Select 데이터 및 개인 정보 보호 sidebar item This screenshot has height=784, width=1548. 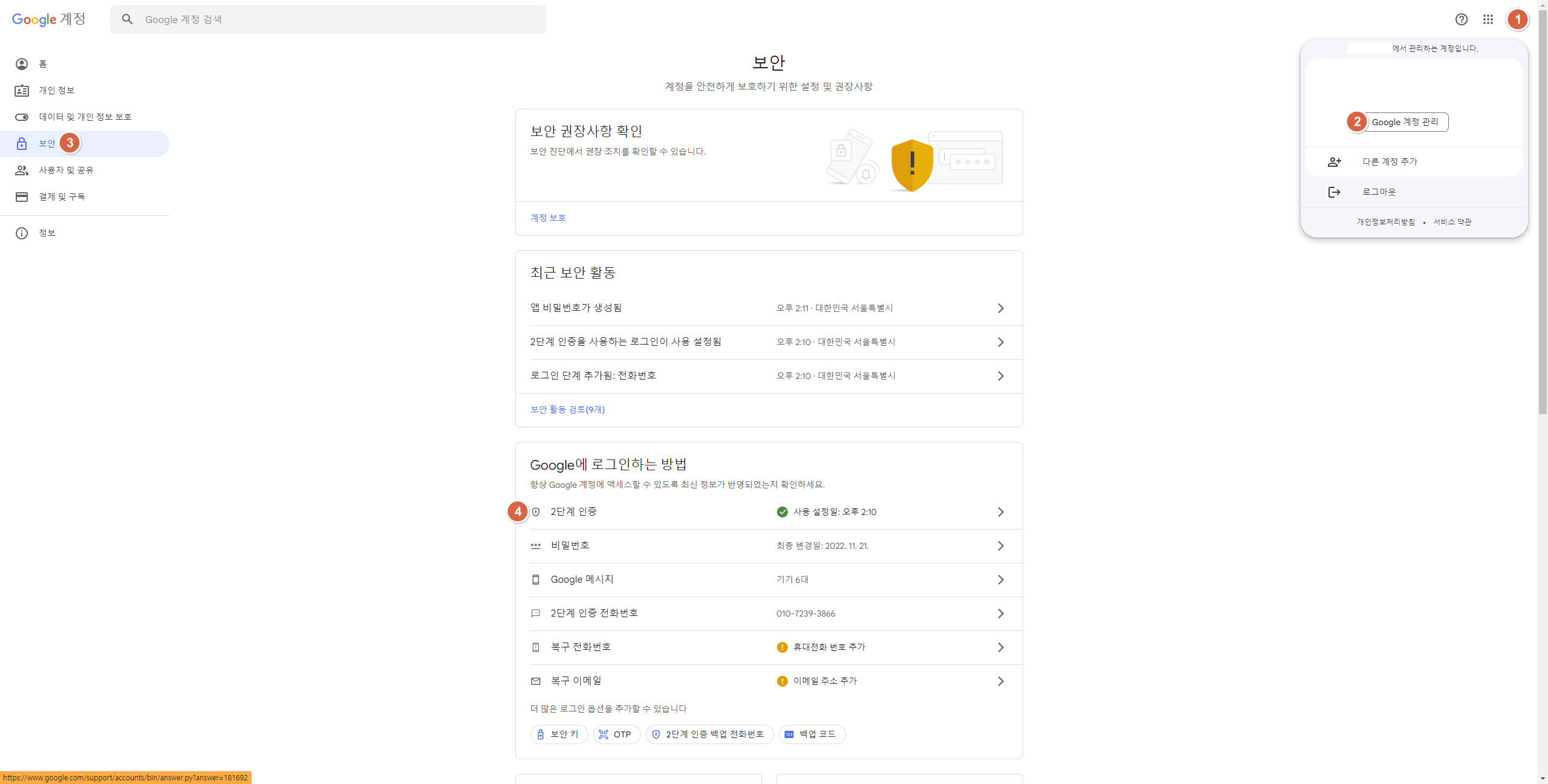tap(85, 117)
